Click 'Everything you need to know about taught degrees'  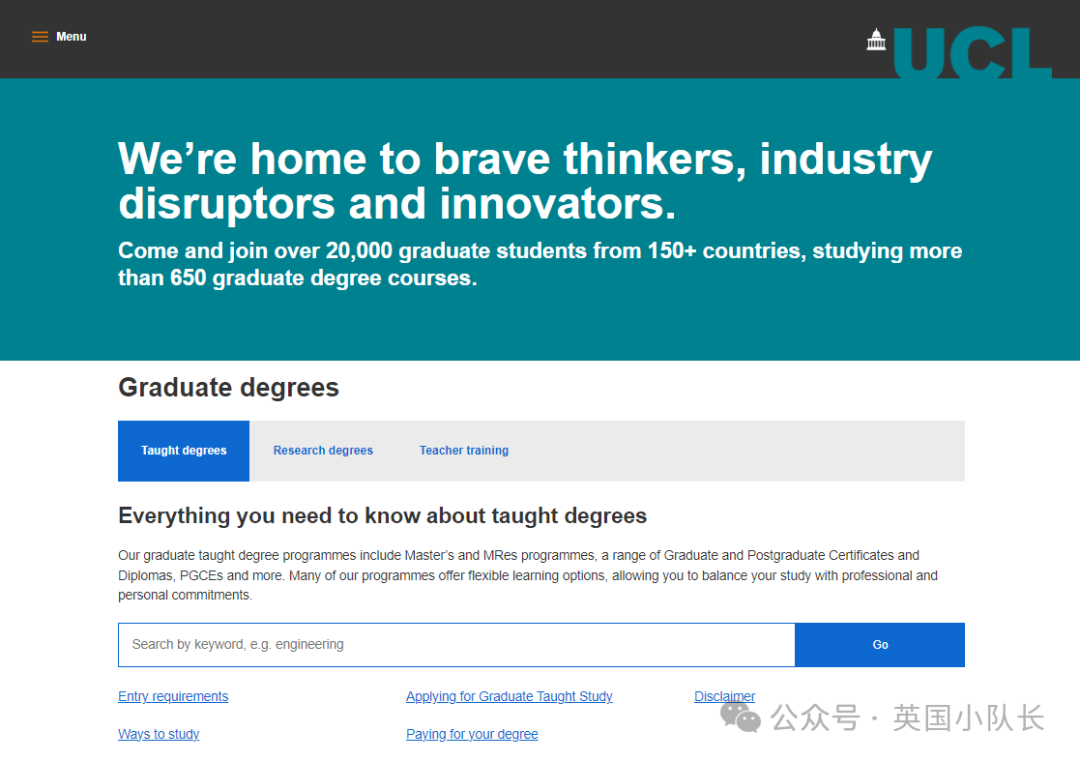[382, 516]
